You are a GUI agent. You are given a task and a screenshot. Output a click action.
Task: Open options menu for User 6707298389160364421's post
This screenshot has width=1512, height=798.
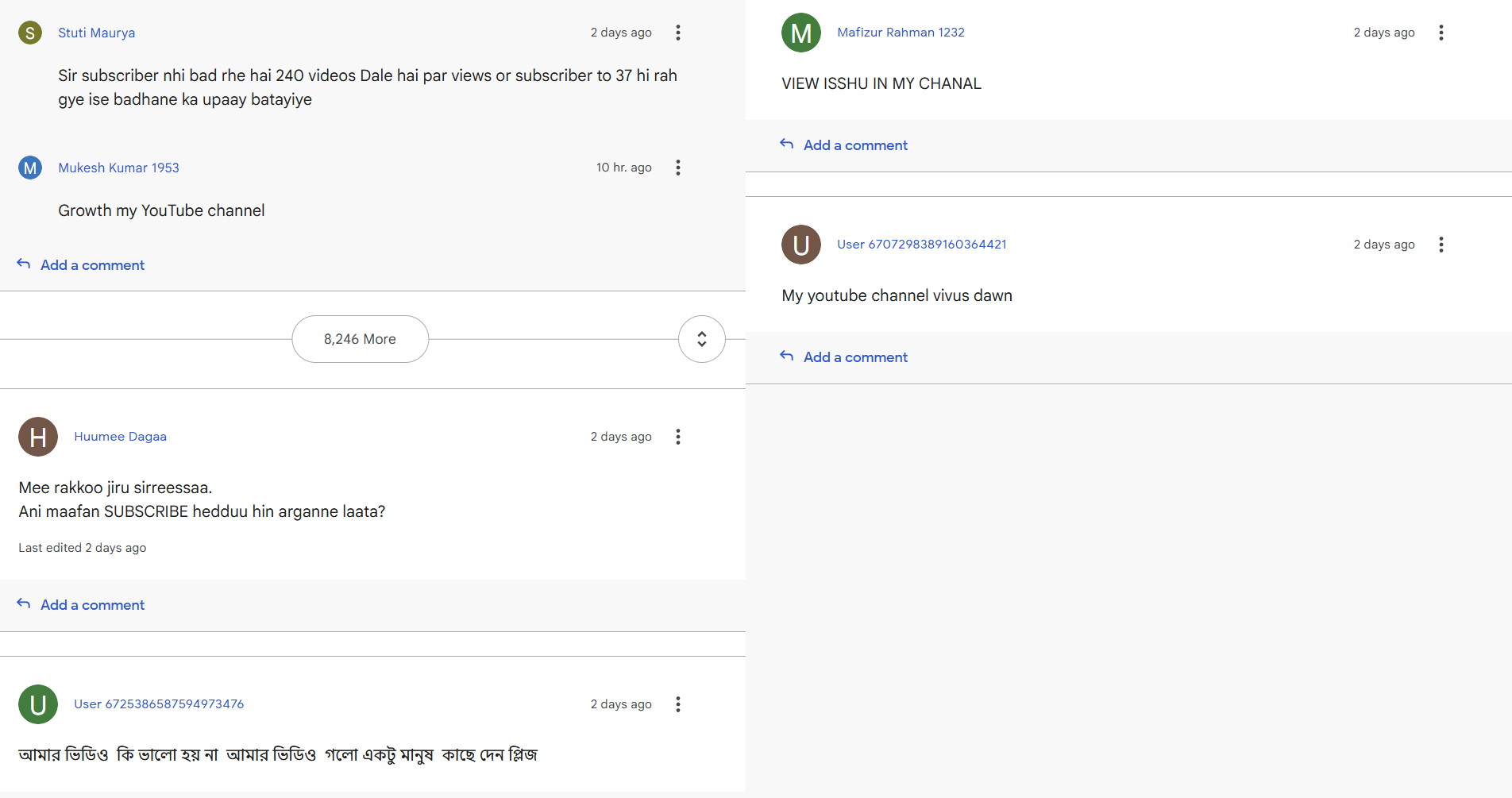click(1441, 245)
